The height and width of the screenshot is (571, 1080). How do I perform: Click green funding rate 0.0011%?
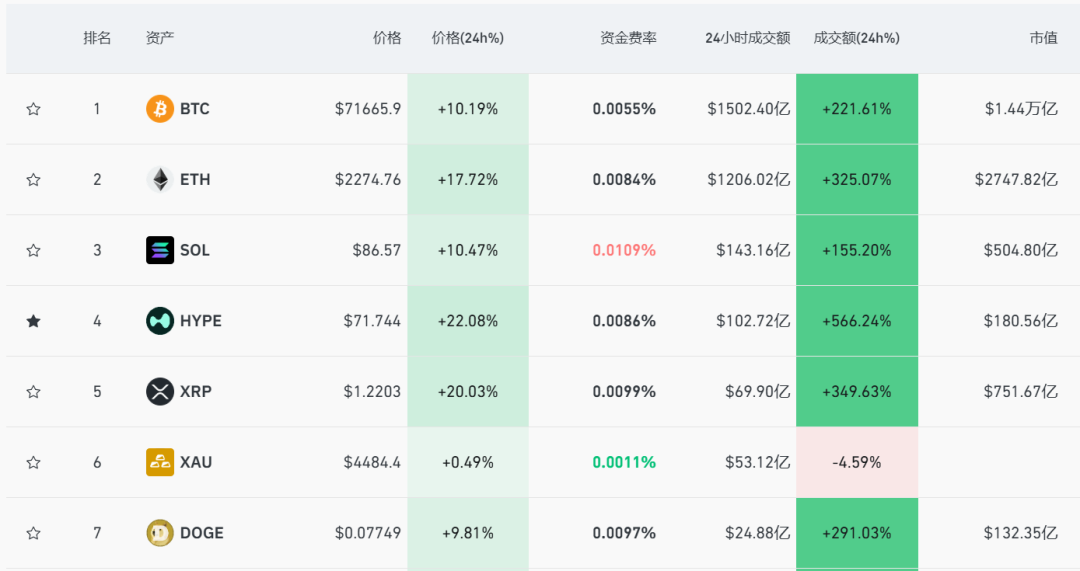[x=624, y=462]
